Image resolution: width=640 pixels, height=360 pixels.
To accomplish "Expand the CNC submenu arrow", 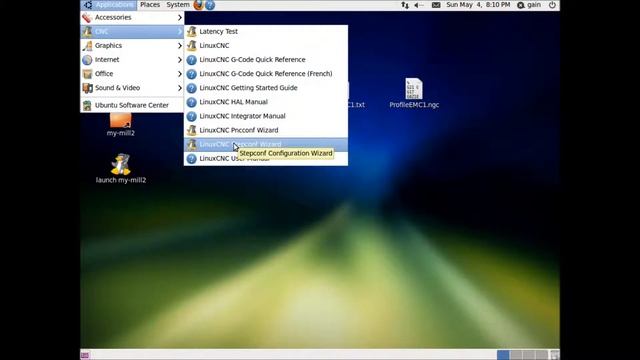I will pyautogui.click(x=180, y=31).
